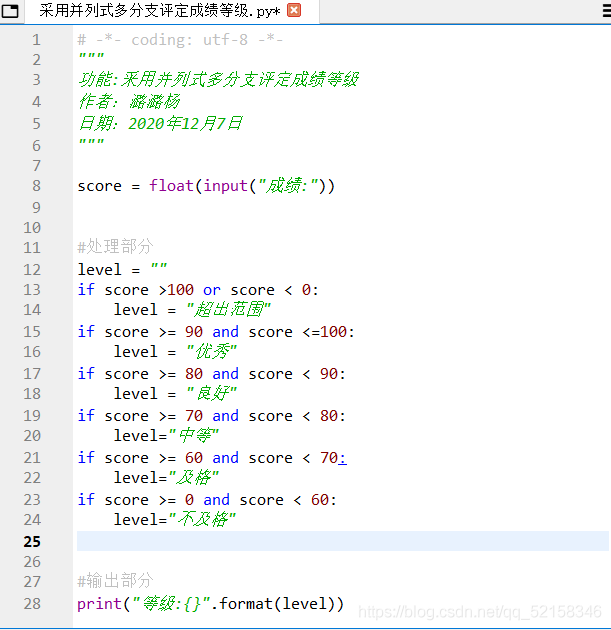Click the 'and' keyword on line 17

(x=225, y=374)
